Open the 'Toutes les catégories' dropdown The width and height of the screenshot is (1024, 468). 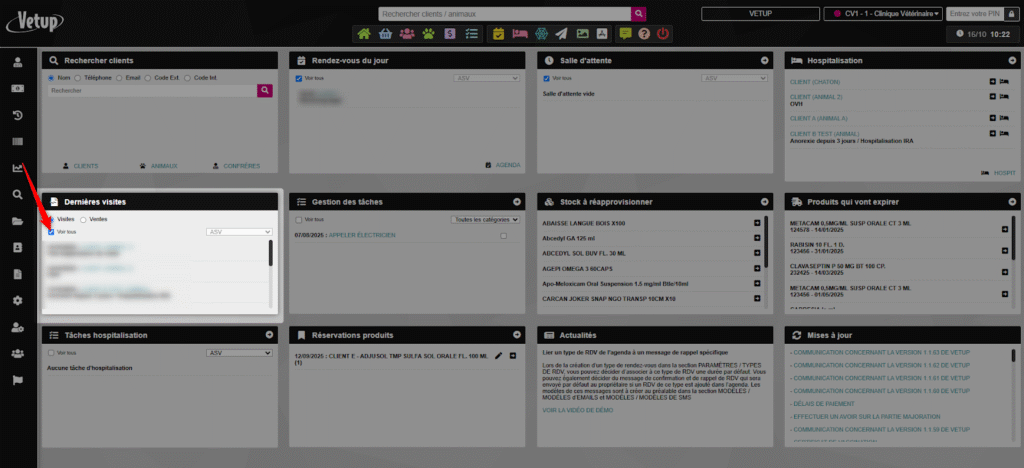click(x=486, y=219)
